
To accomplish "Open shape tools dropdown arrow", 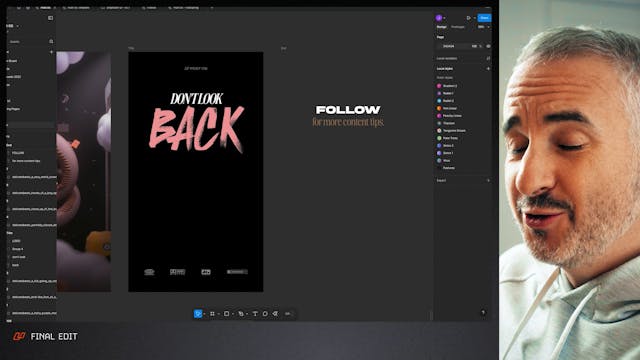I will [233, 314].
